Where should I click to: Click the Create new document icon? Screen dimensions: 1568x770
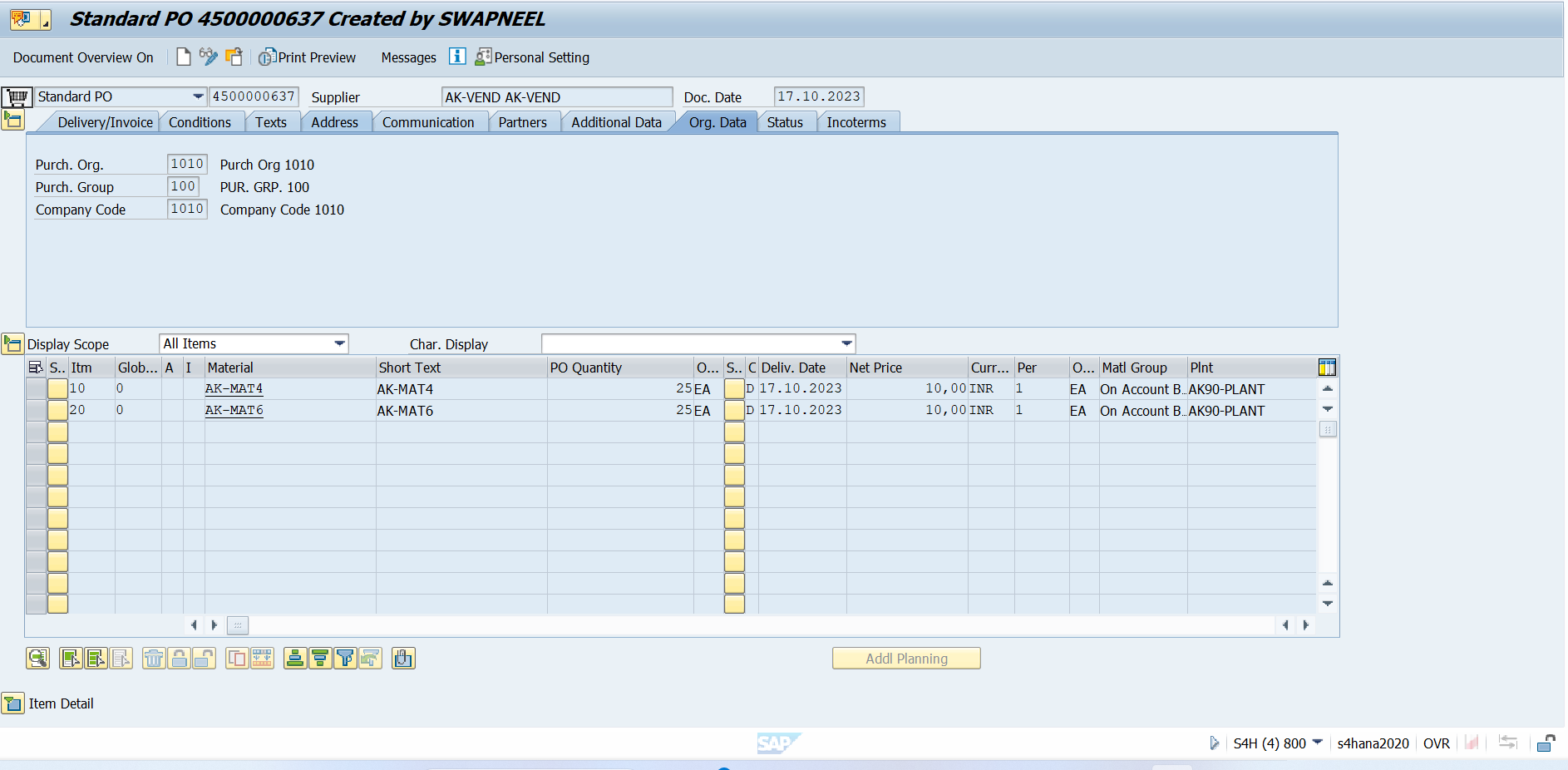click(x=184, y=57)
